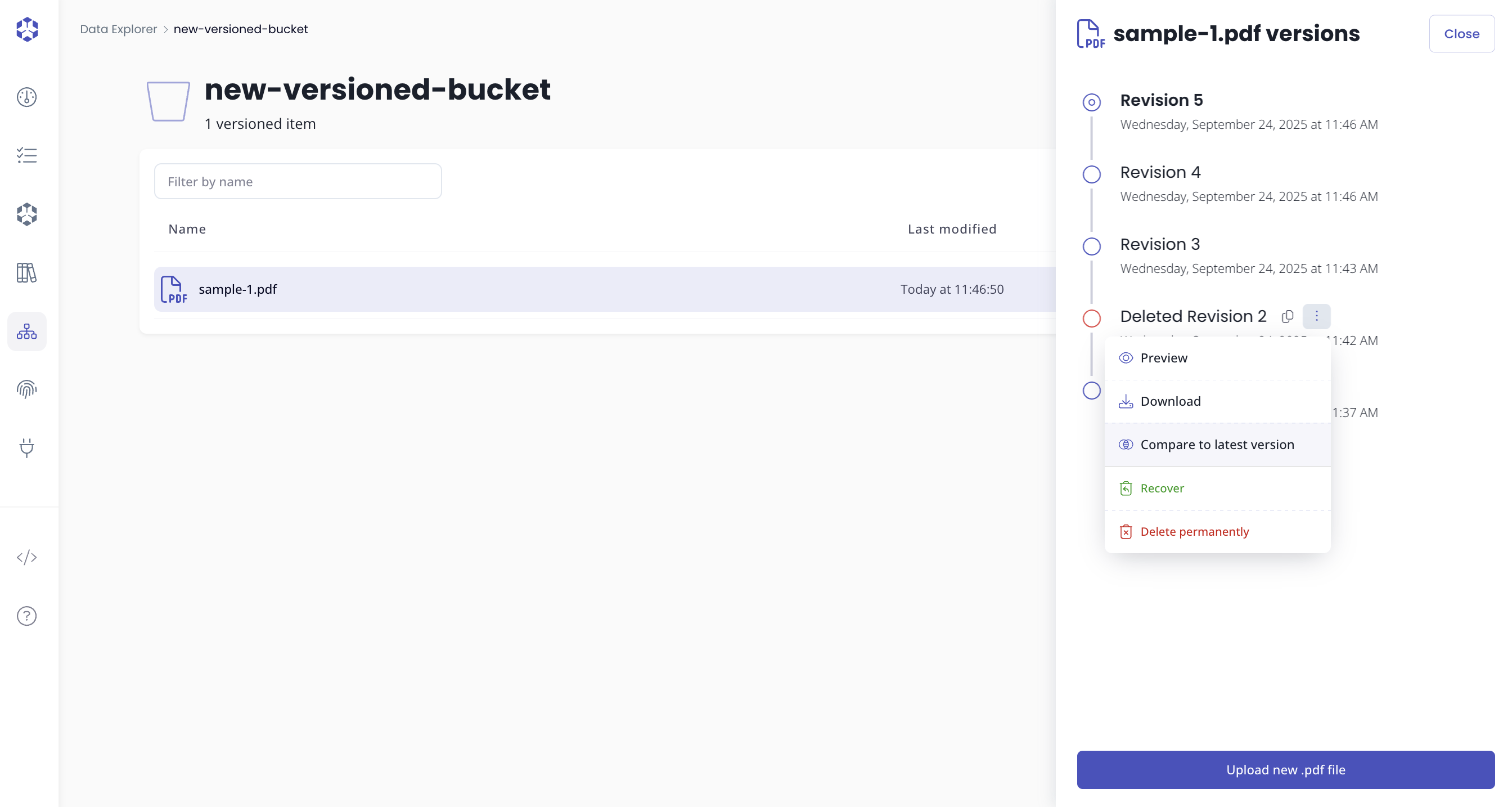Screen dimensions: 1512x807
Task: Close the sample-1.pdf versions panel
Action: 1461,33
